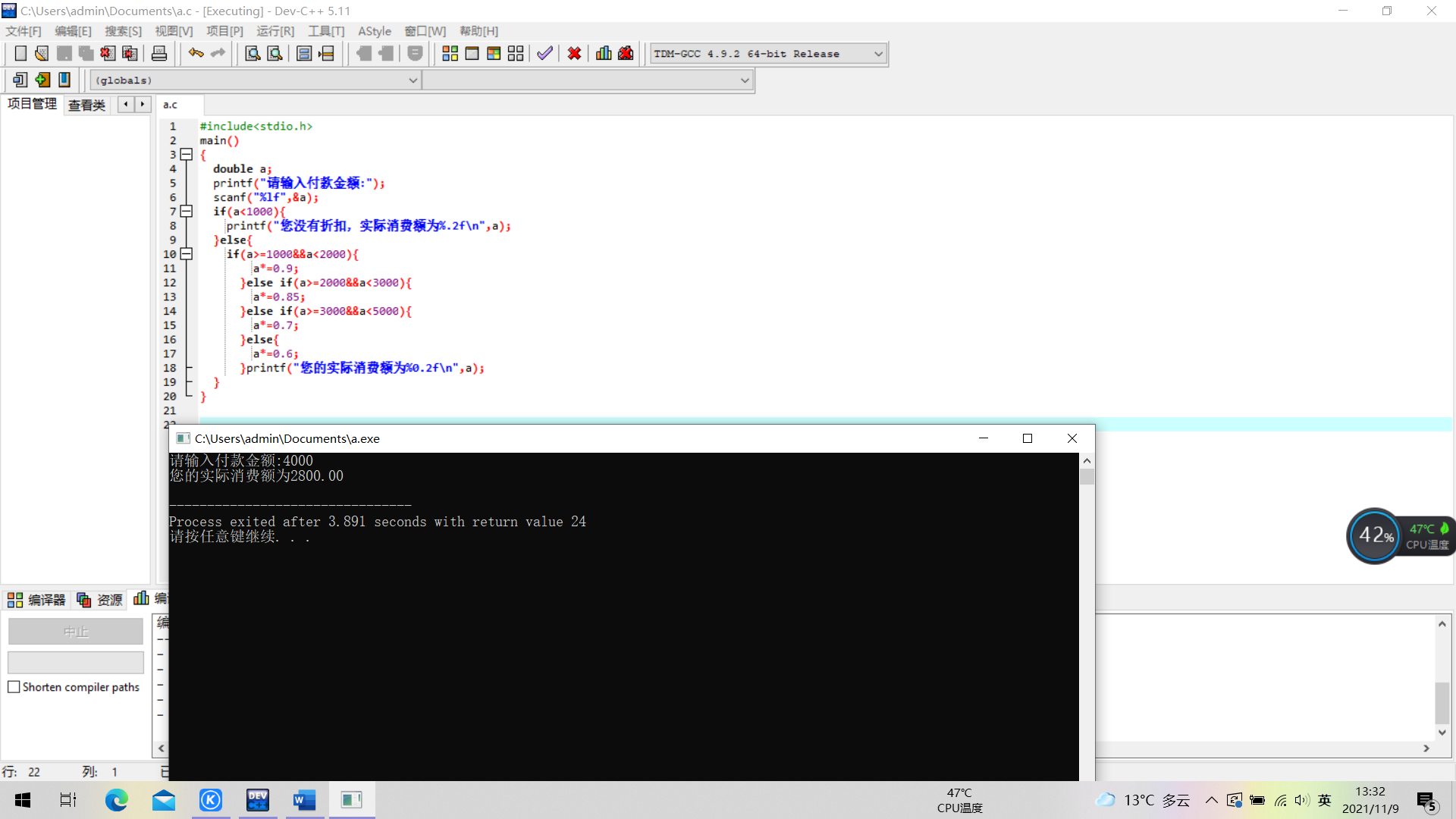Click the profile analysis bar chart icon
Image resolution: width=1456 pixels, height=819 pixels.
coord(604,54)
